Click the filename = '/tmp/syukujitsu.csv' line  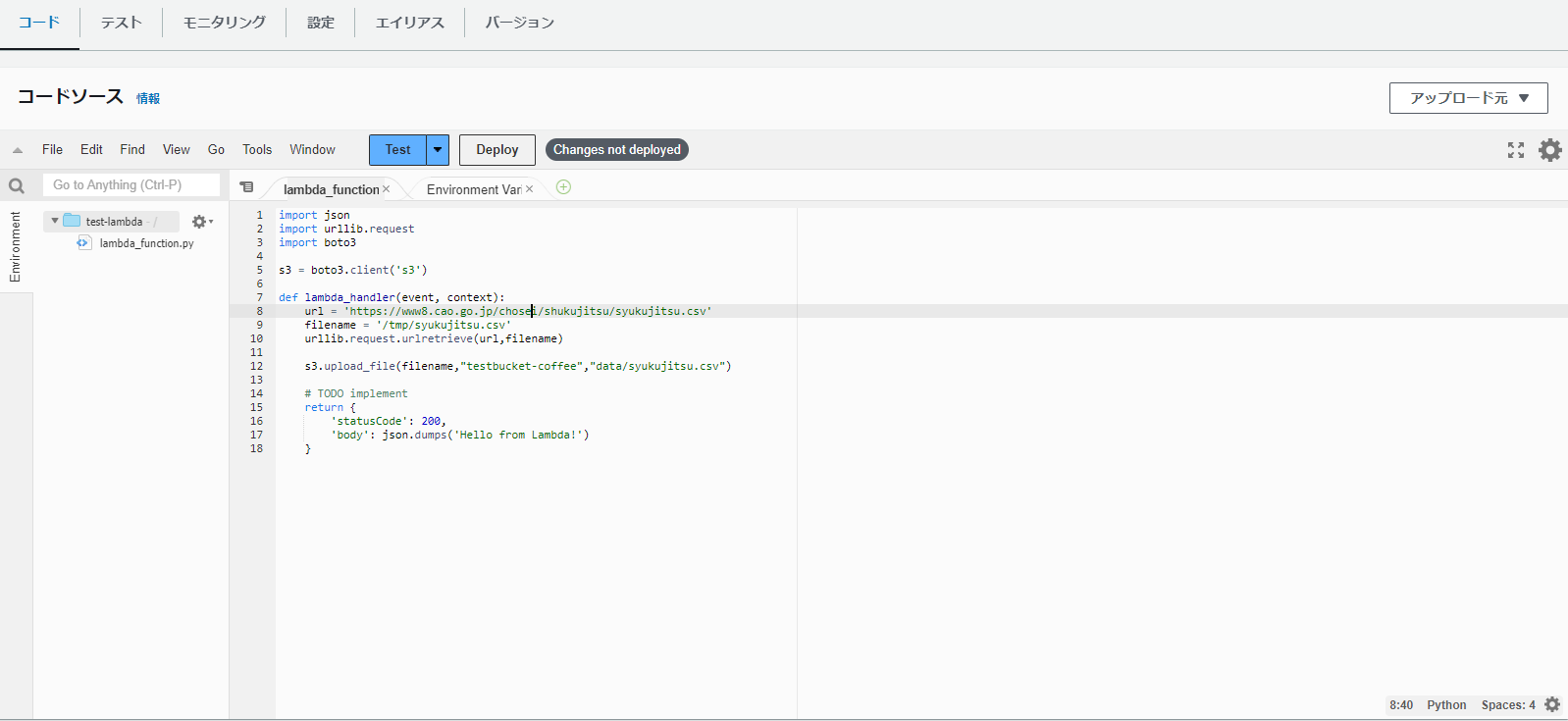coord(408,325)
